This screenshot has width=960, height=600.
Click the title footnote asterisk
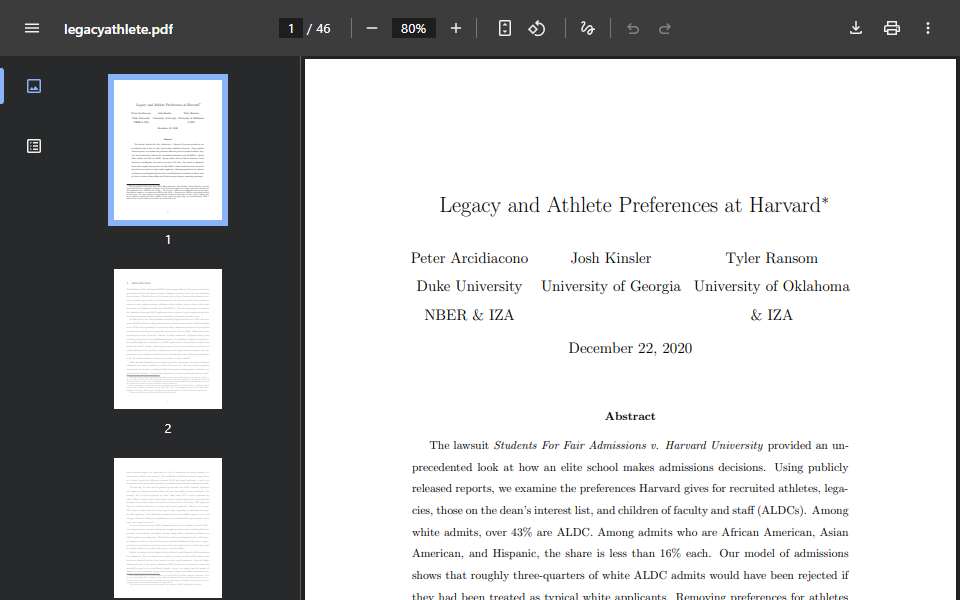pyautogui.click(x=825, y=200)
